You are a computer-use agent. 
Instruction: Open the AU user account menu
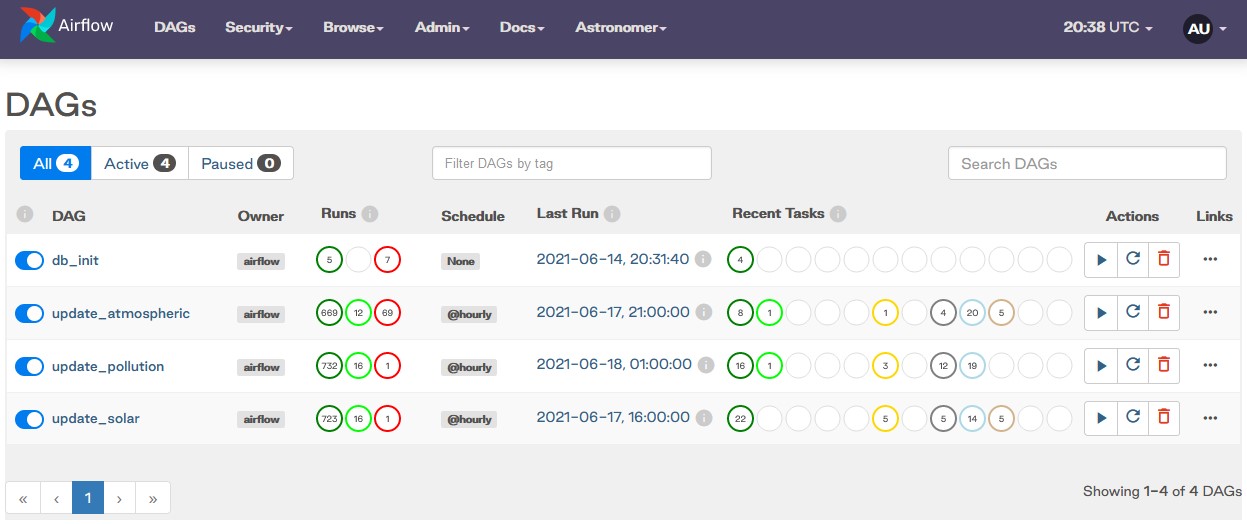1204,29
